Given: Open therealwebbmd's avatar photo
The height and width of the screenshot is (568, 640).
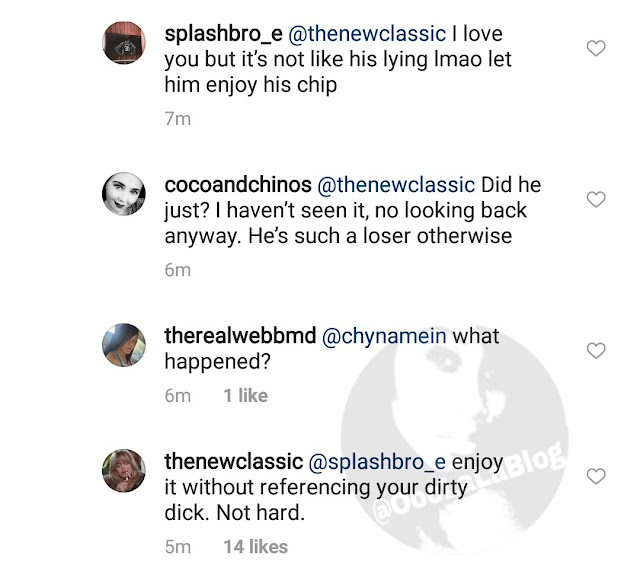Looking at the screenshot, I should point(127,346).
